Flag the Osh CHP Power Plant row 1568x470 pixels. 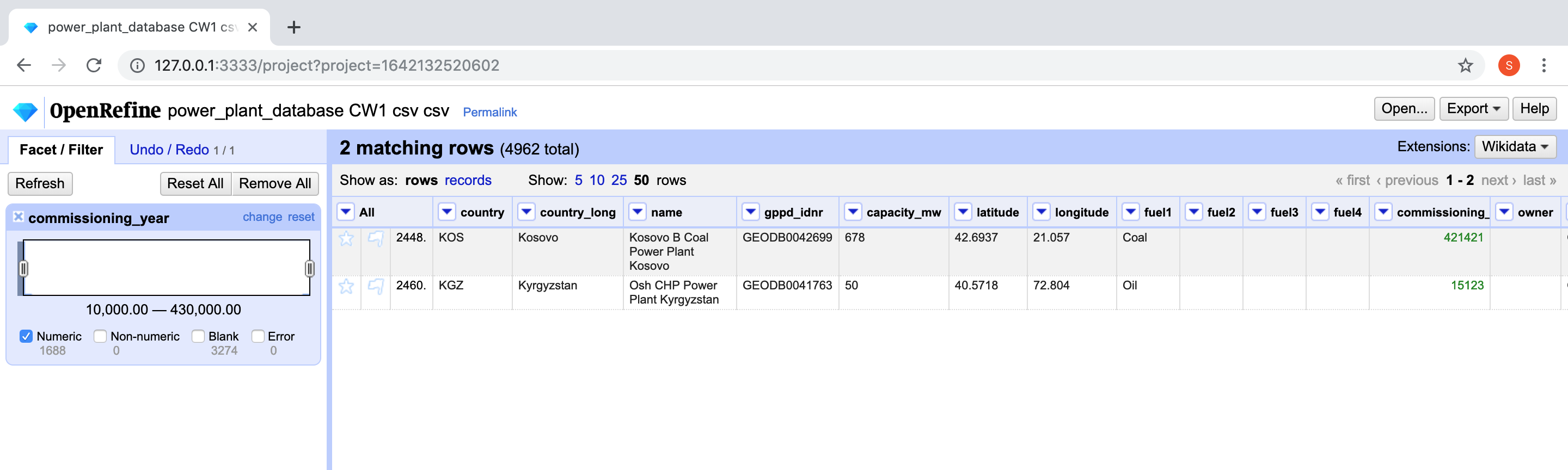376,286
